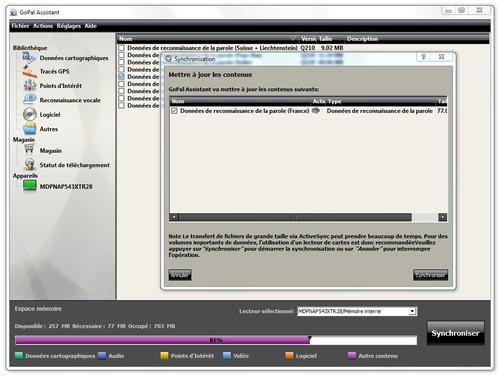
Task: Click the Annuler button in dialog
Action: pyautogui.click(x=180, y=275)
